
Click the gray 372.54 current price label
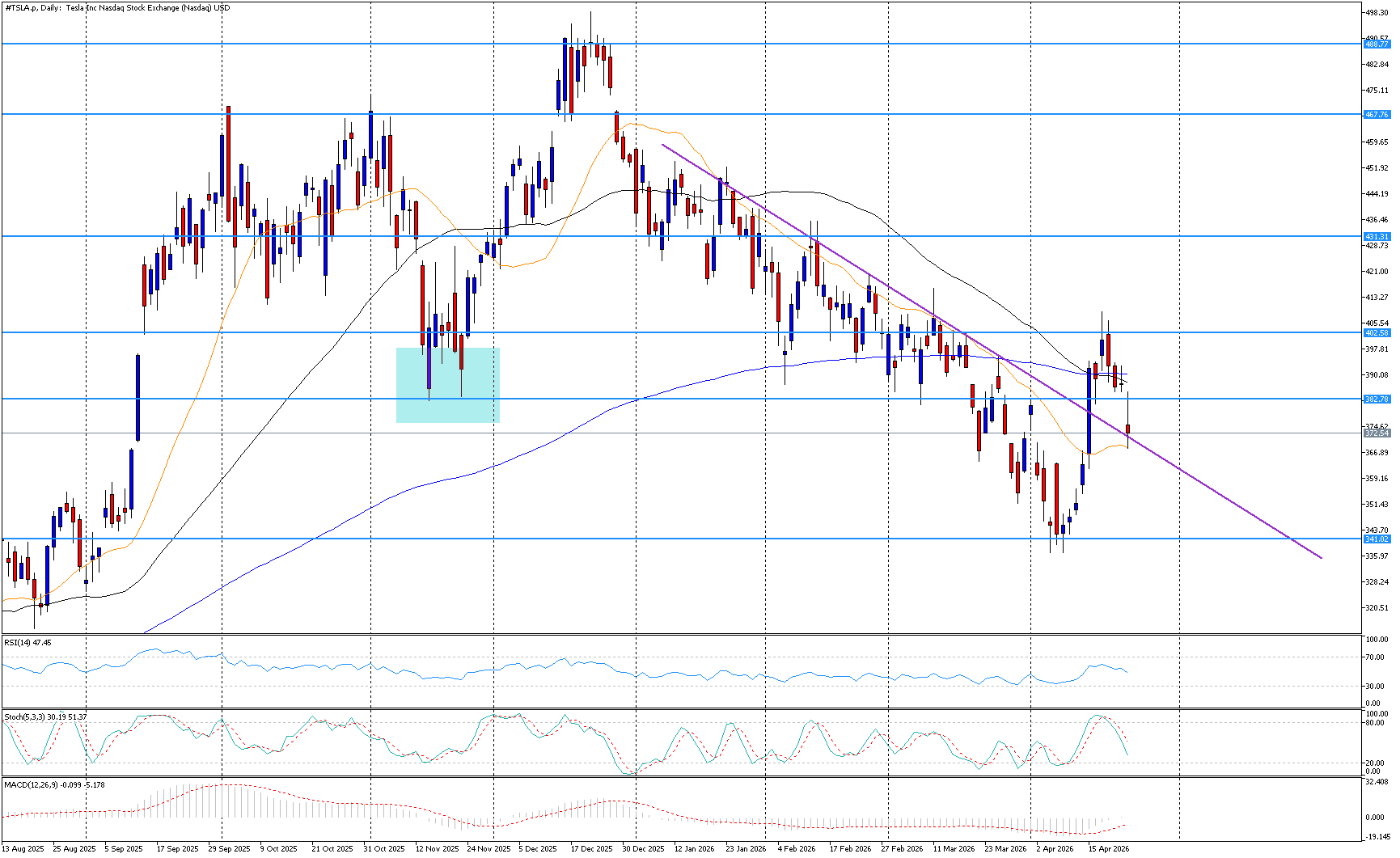pos(1377,433)
